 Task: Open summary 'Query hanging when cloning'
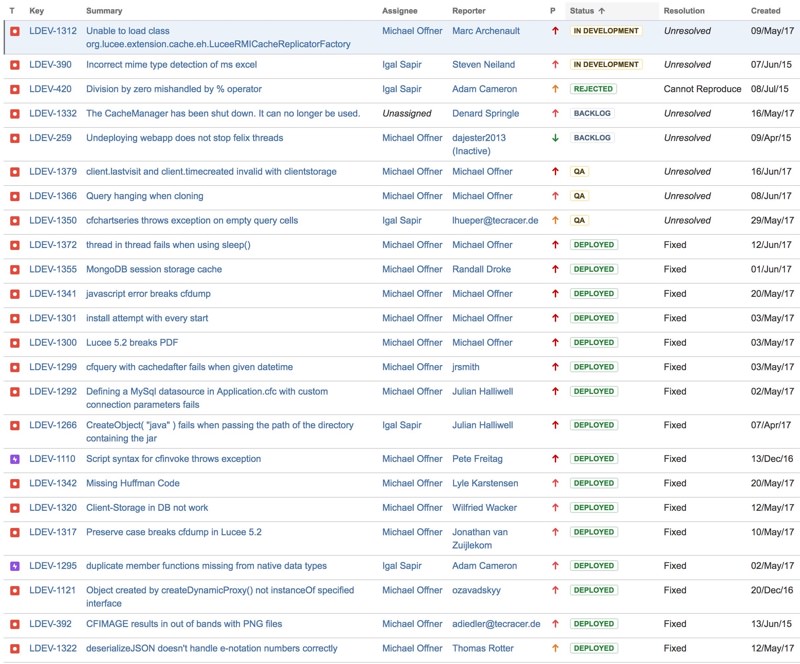click(144, 196)
